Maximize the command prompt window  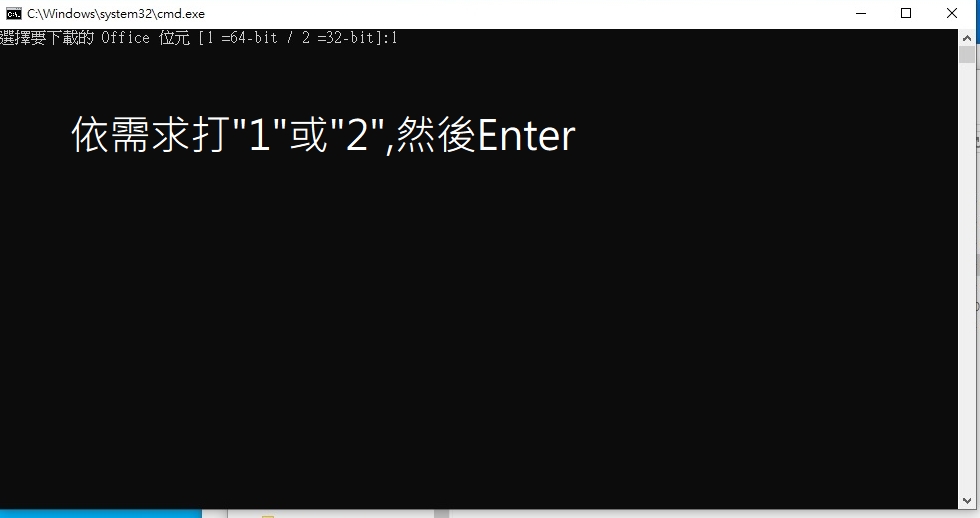coord(906,14)
